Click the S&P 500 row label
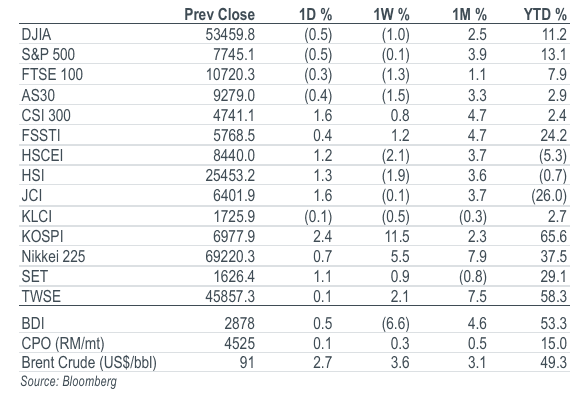The height and width of the screenshot is (402, 583). 48,54
